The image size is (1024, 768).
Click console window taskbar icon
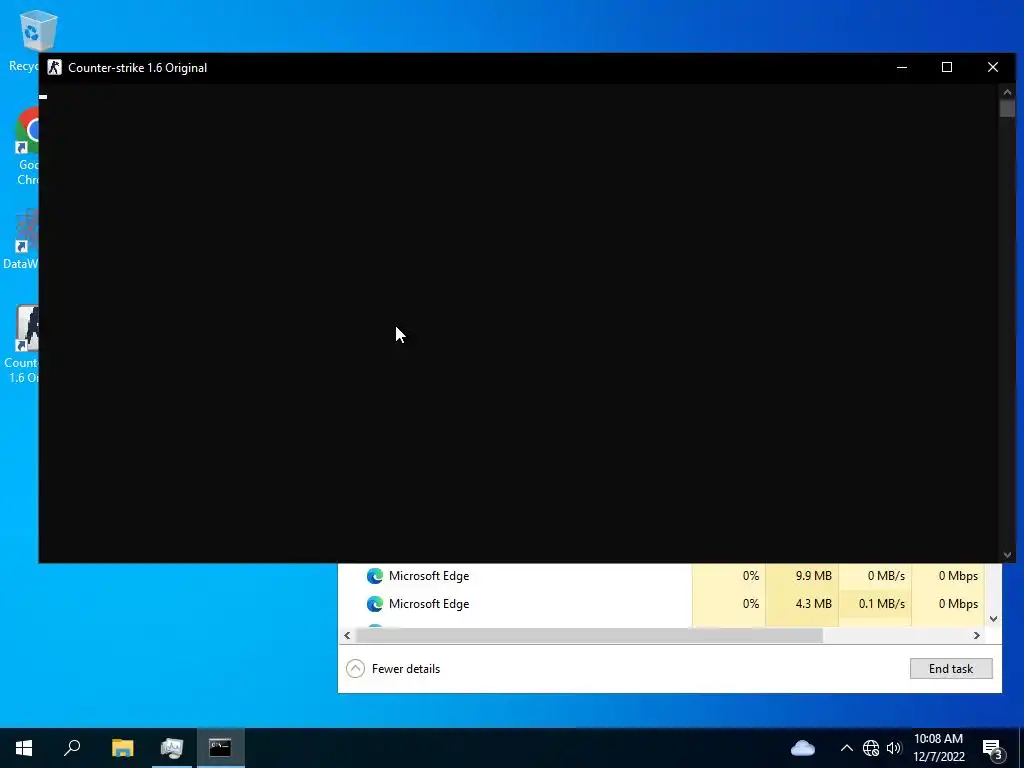pyautogui.click(x=220, y=748)
